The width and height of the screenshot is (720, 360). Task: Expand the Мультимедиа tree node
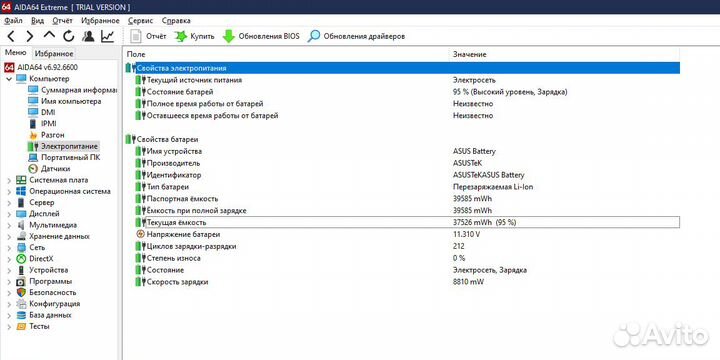pyautogui.click(x=9, y=225)
